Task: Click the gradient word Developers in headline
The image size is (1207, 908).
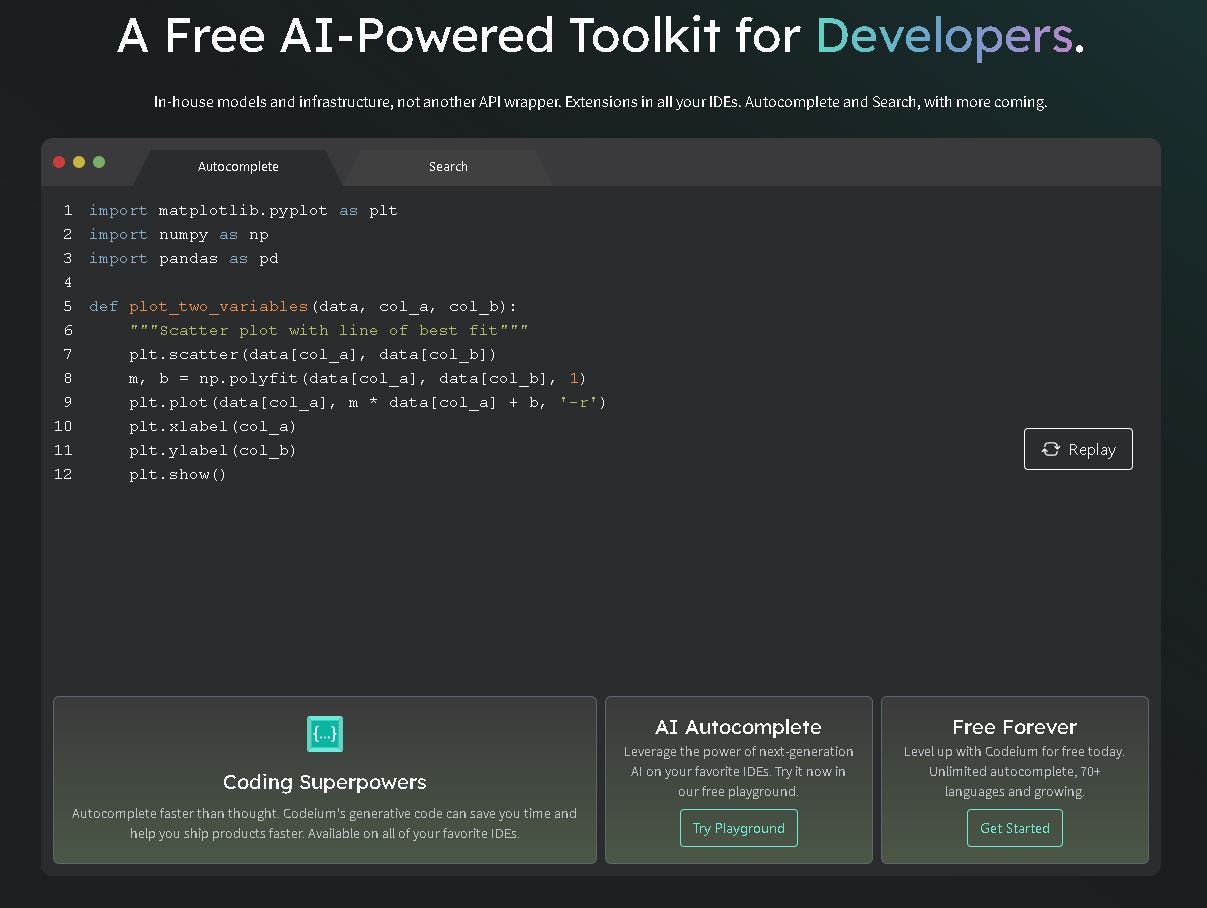Action: [x=944, y=36]
